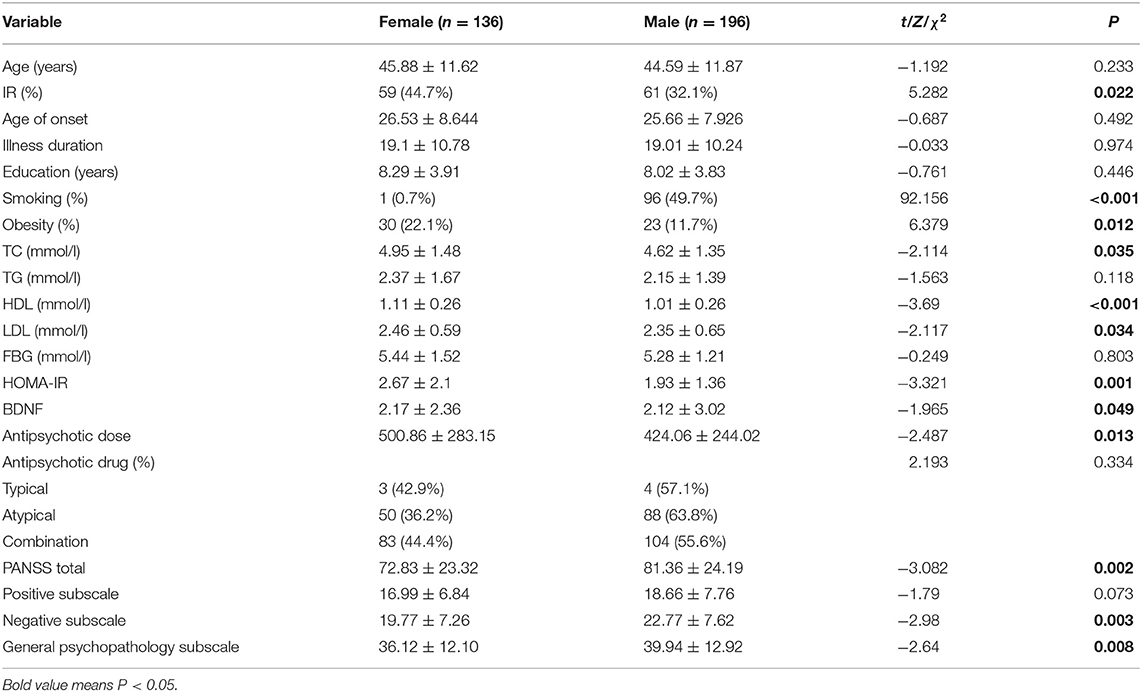Click the General psychopathology subscale row label
Image resolution: width=1142 pixels, height=692 pixels.
pyautogui.click(x=120, y=647)
